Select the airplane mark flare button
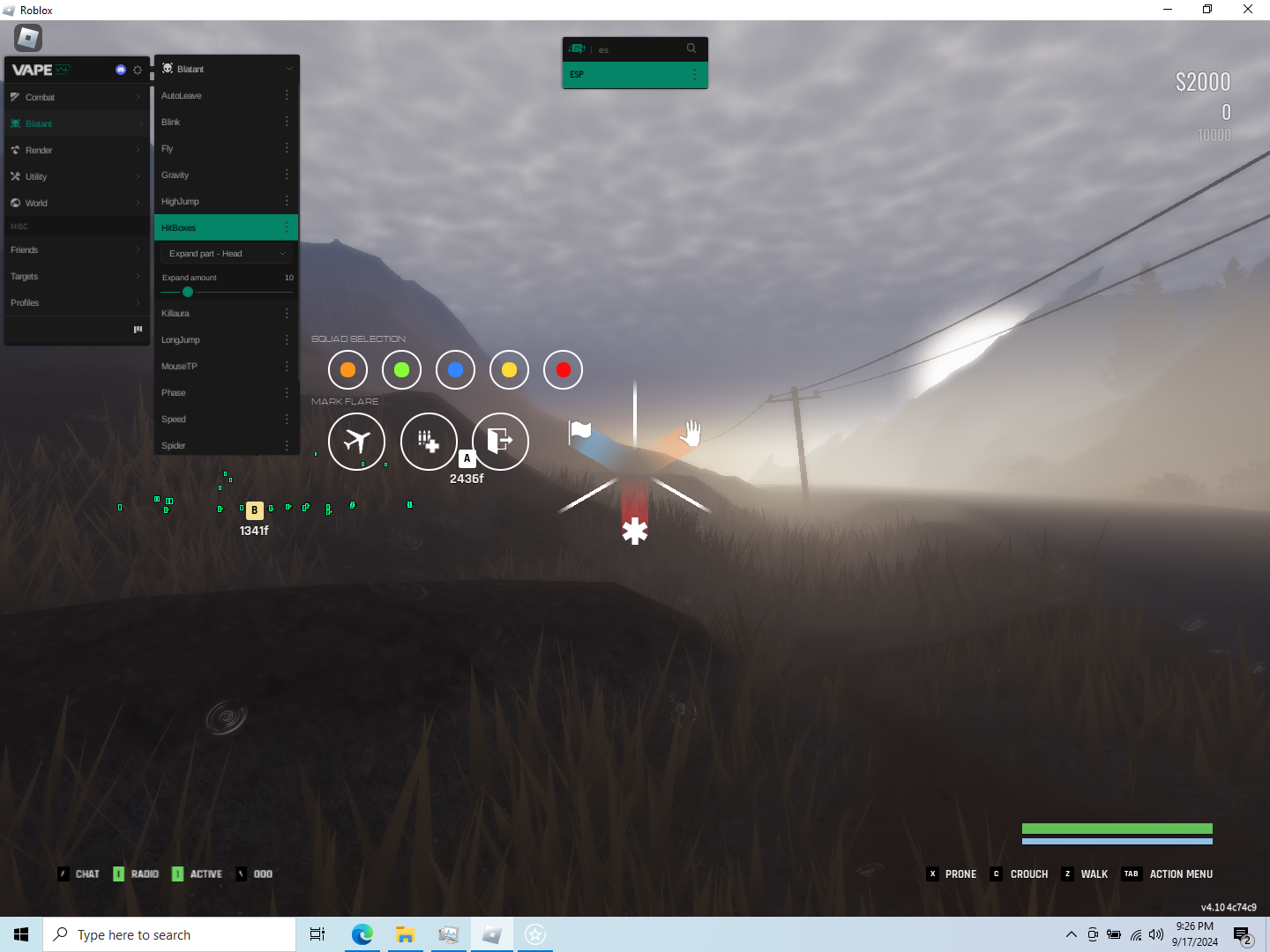 pos(356,441)
